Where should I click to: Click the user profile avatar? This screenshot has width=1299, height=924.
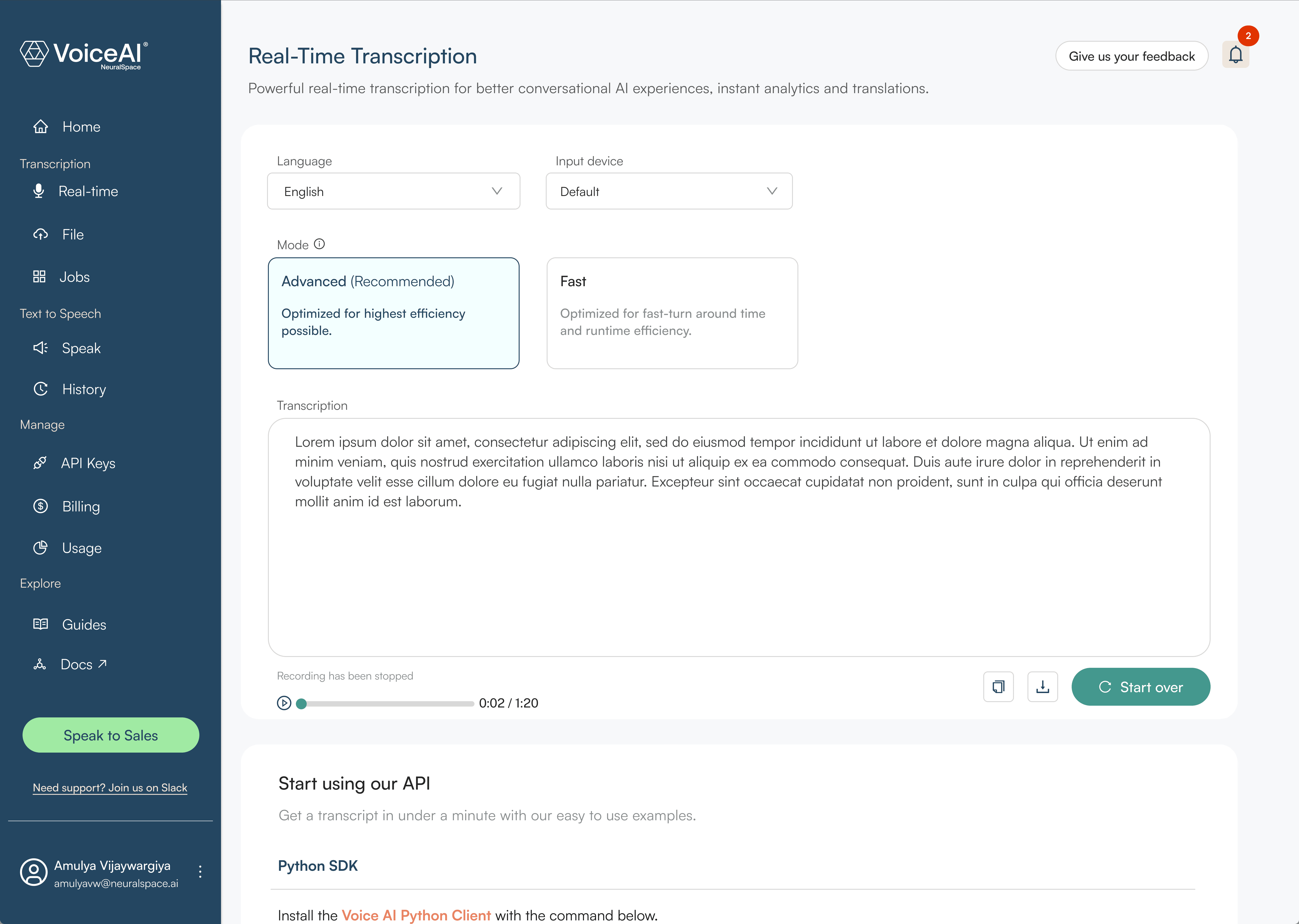(34, 872)
